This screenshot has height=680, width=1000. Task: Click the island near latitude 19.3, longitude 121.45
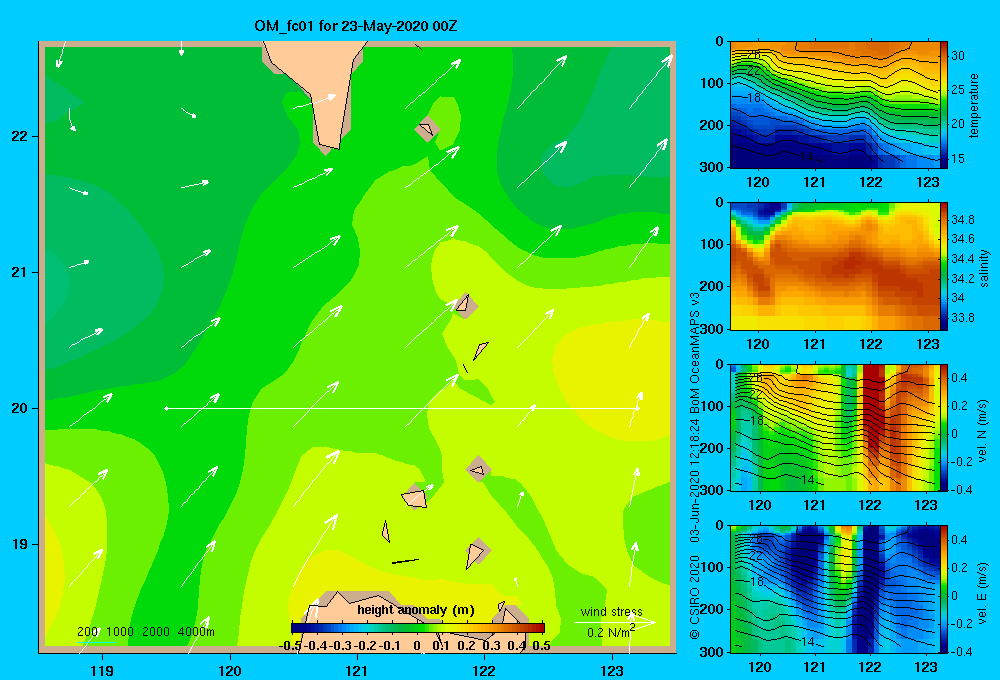[415, 497]
